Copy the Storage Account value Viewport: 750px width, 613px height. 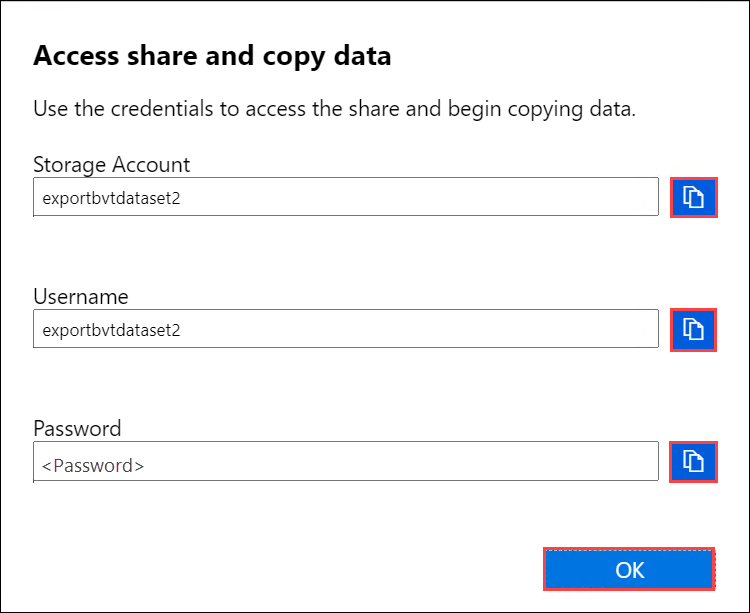[x=693, y=197]
